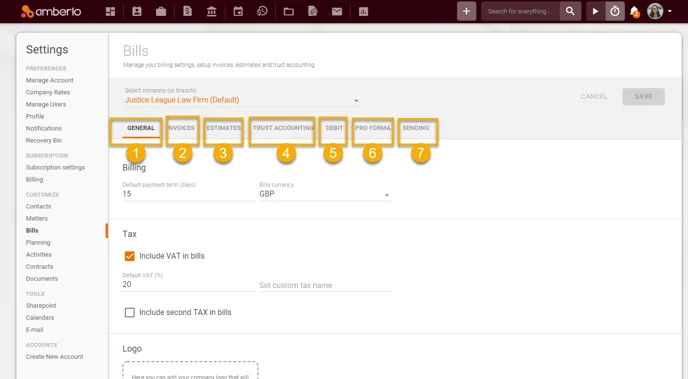688x379 pixels.
Task: Open notifications bell icon
Action: tap(634, 12)
